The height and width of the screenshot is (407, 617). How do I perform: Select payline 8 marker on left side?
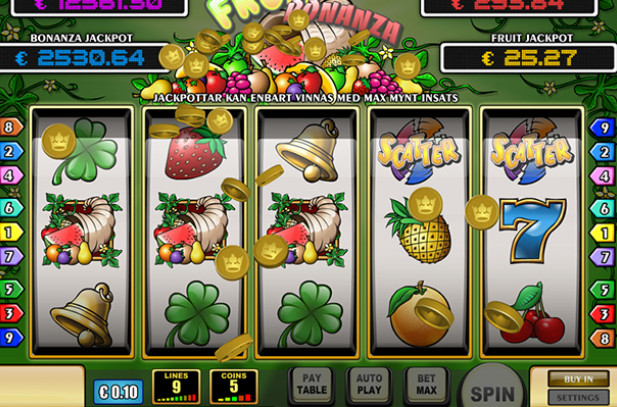[10, 127]
